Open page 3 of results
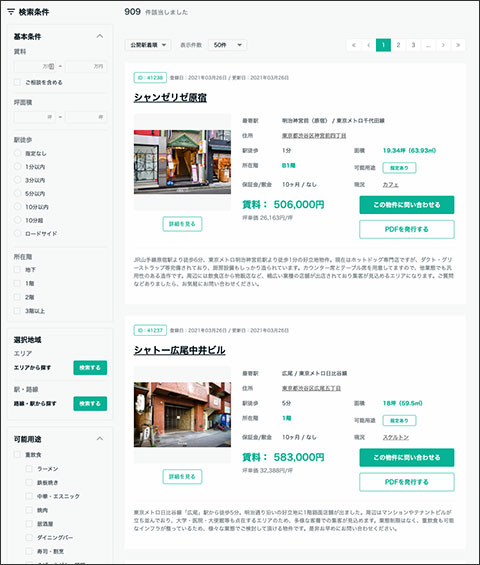The image size is (480, 565). click(413, 45)
